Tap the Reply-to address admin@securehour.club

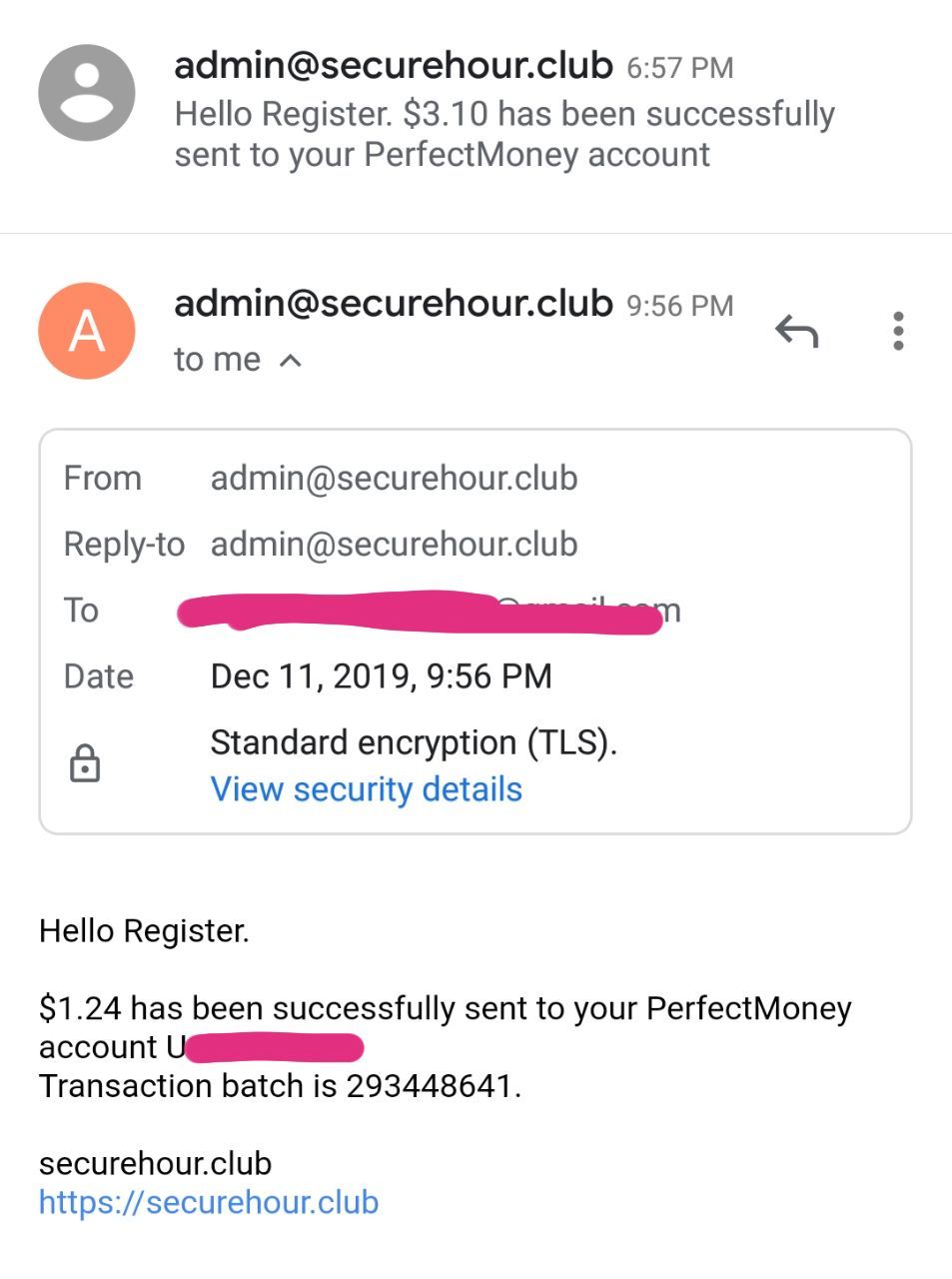pyautogui.click(x=394, y=544)
